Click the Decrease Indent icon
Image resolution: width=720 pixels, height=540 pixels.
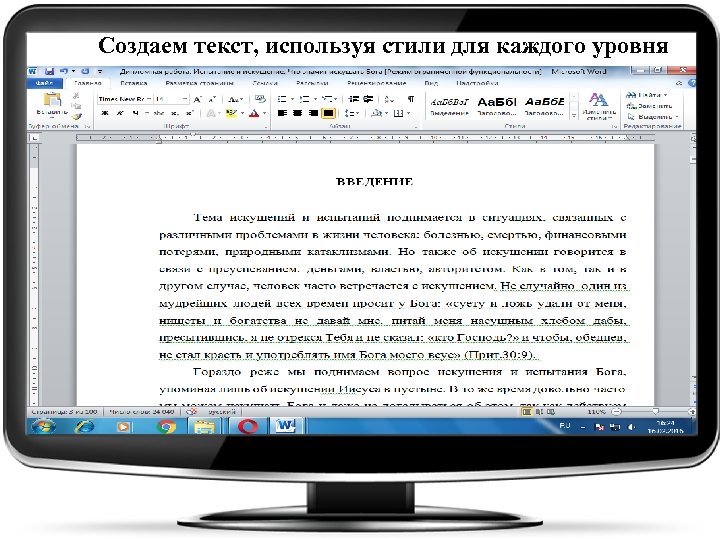click(353, 99)
